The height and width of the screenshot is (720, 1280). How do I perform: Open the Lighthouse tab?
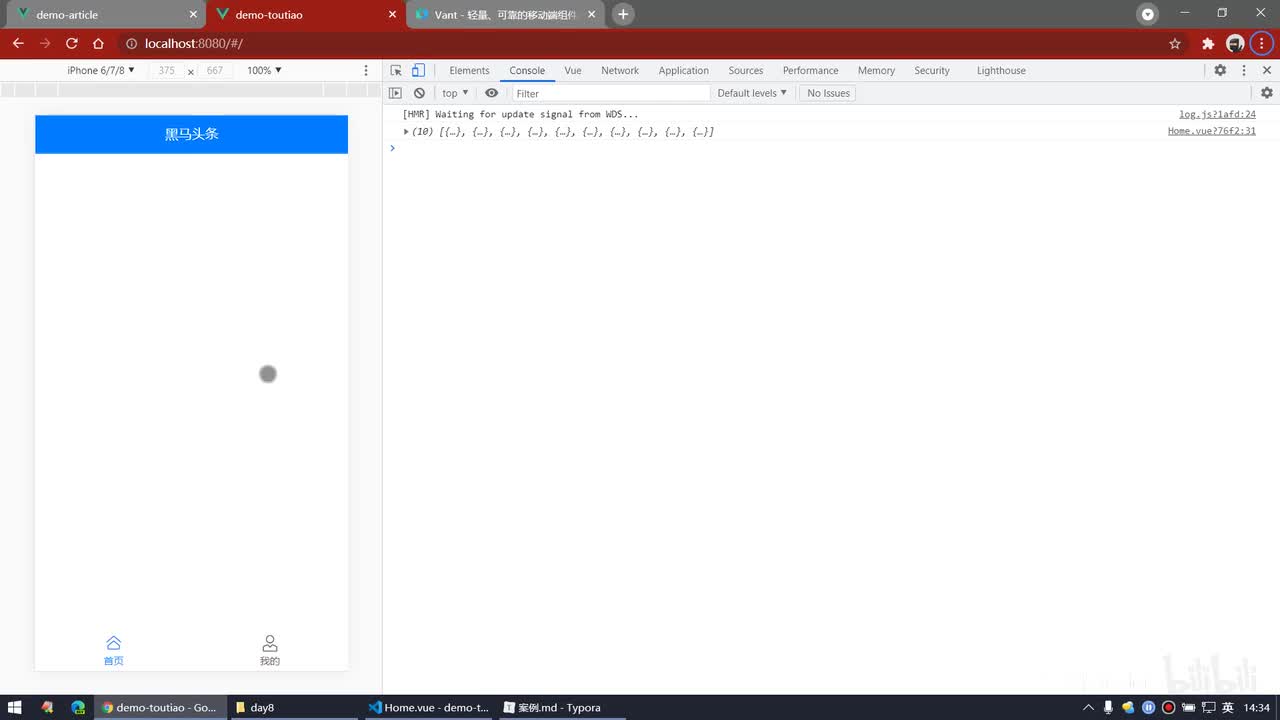(x=1001, y=70)
